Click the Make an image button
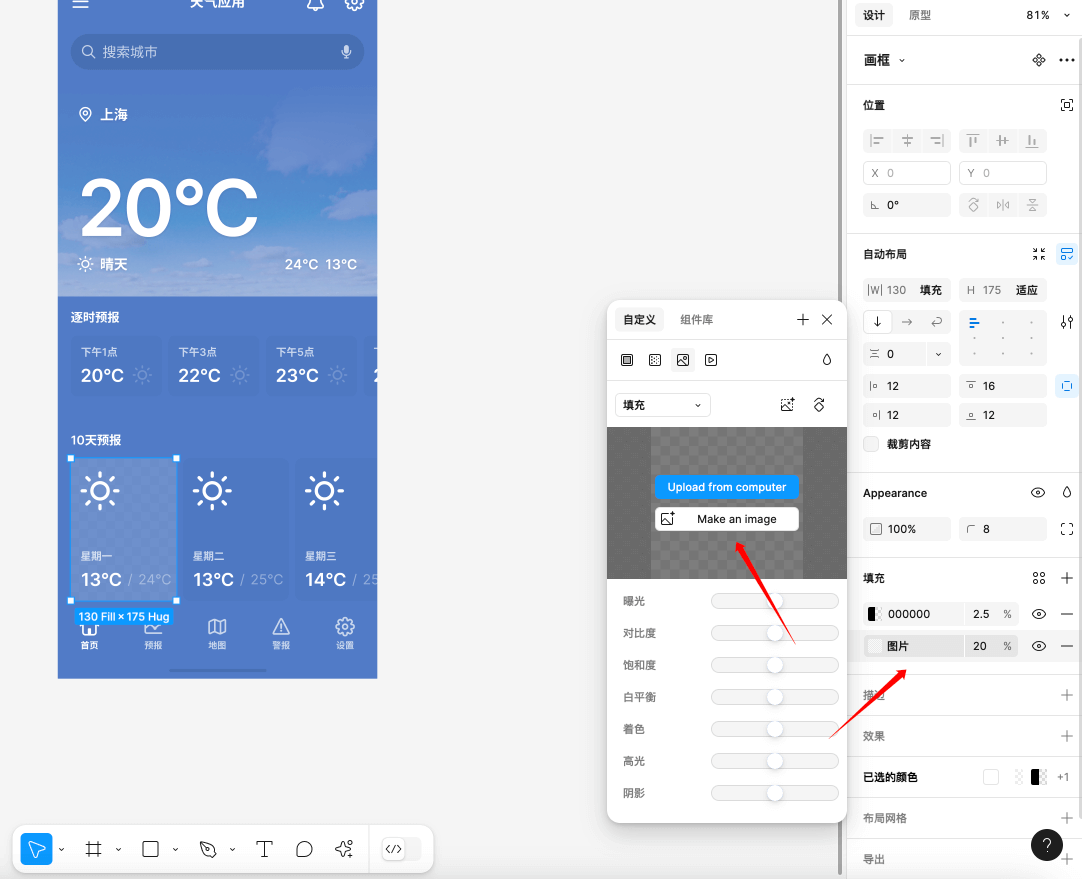 727,519
